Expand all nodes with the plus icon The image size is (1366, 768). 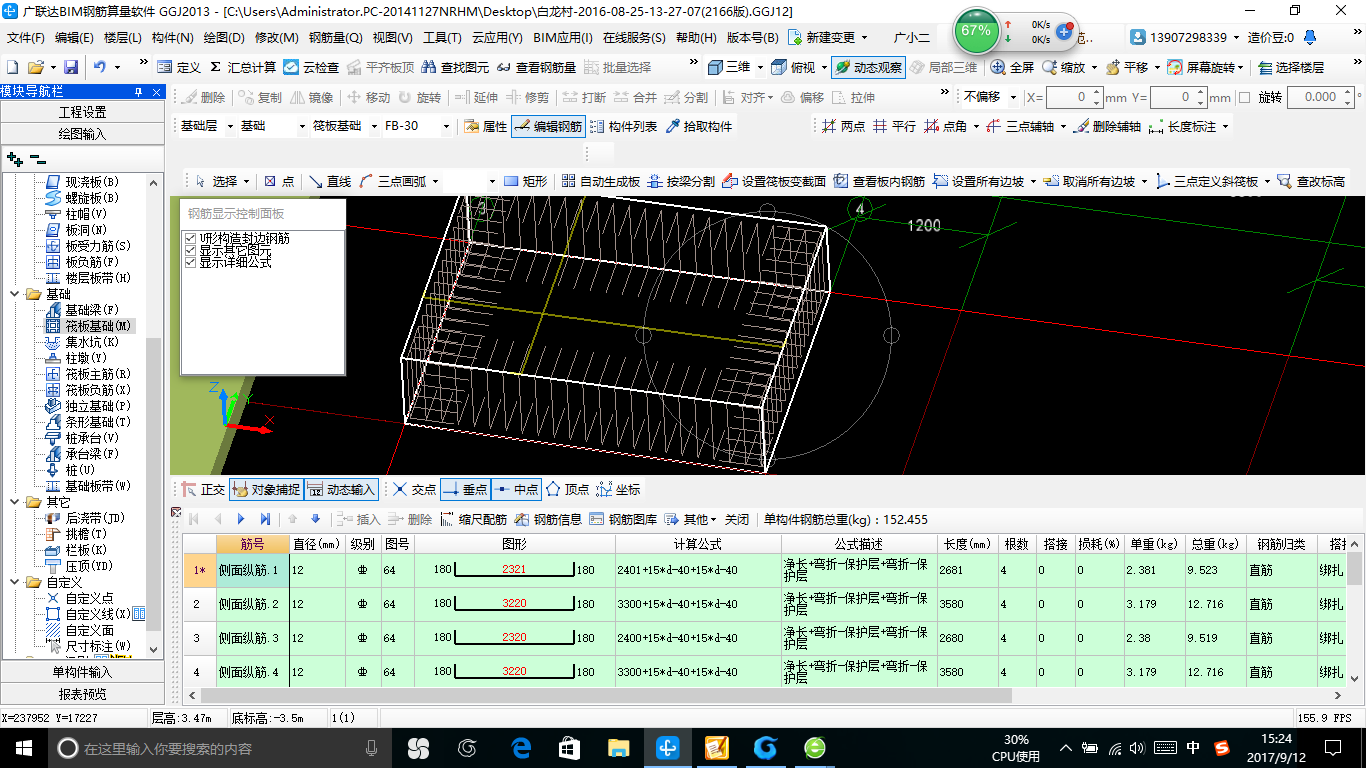[14, 159]
